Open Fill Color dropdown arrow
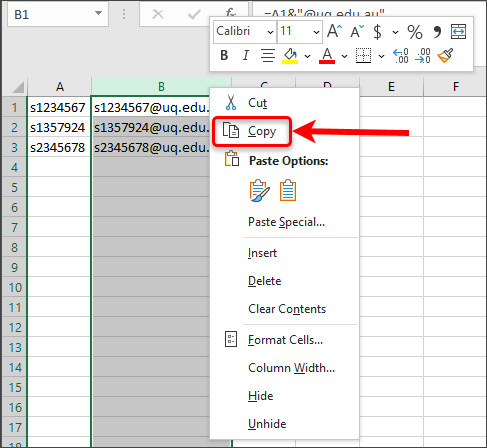The image size is (487, 448). coord(307,56)
